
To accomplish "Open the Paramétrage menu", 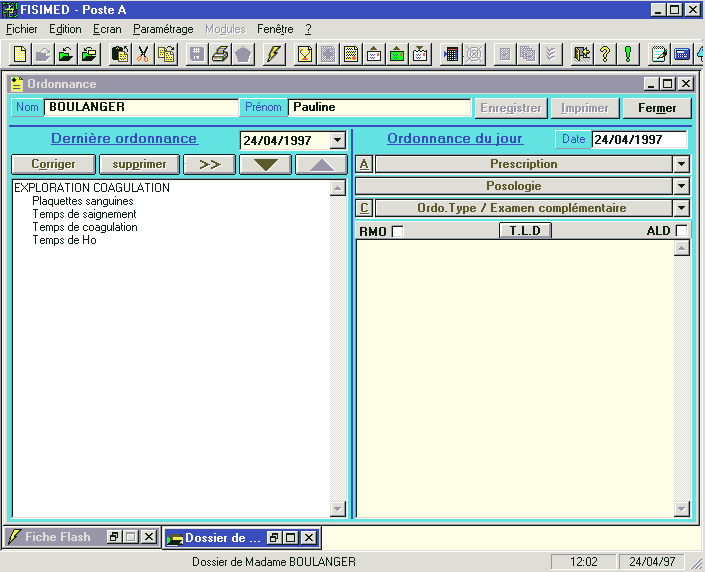I will (x=163, y=29).
